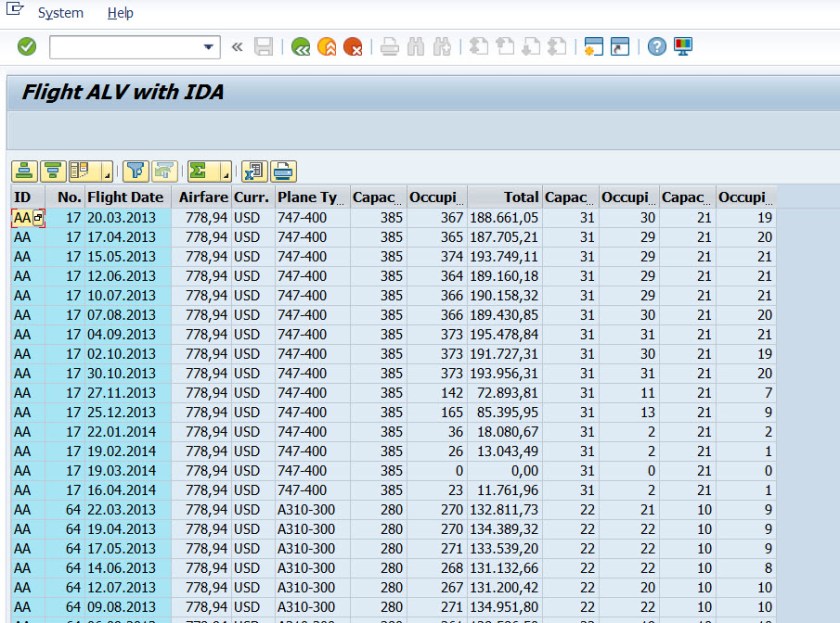This screenshot has width=840, height=623.
Task: Click the orange Exit icon
Action: click(326, 46)
